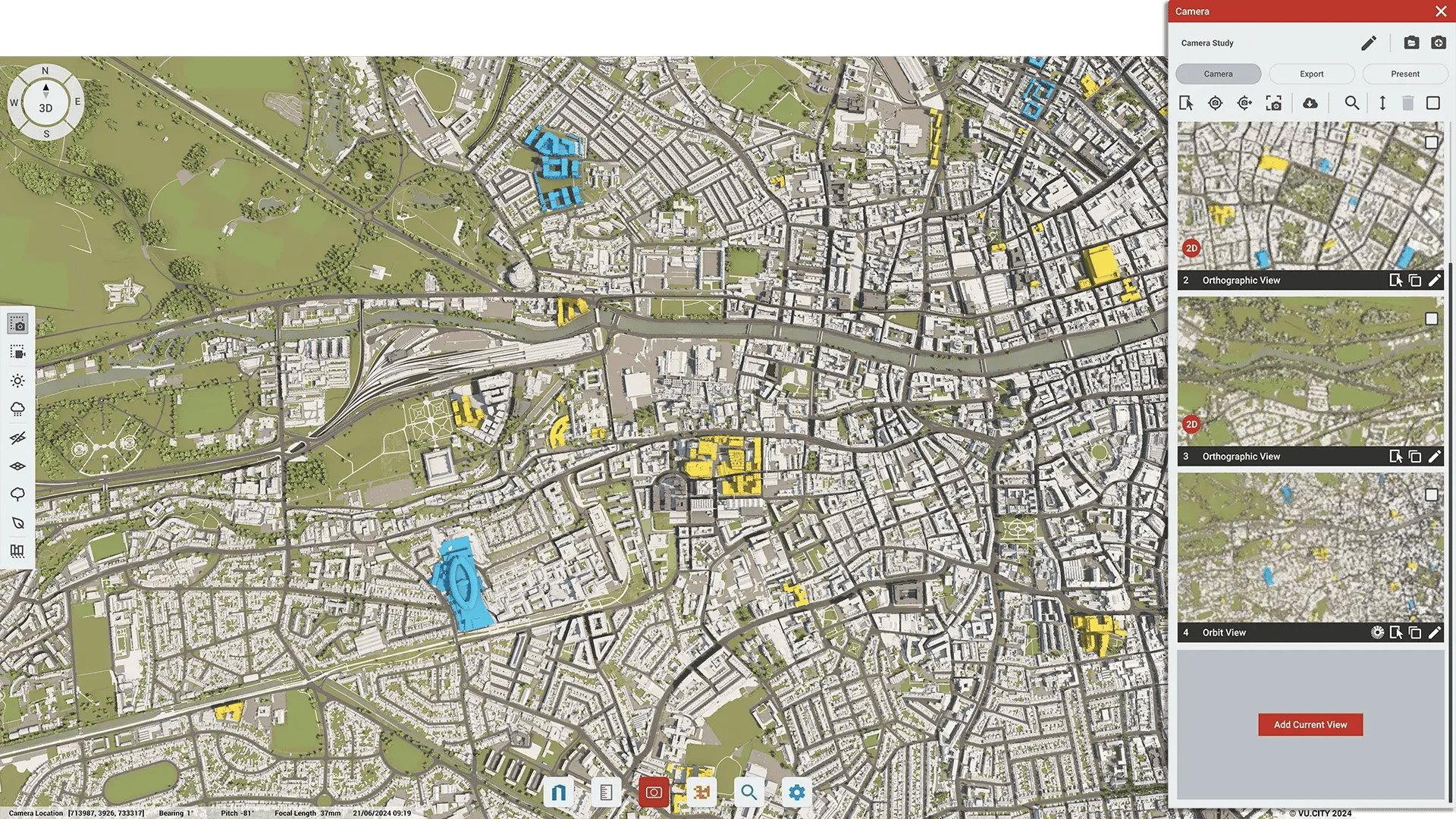Switch to the Present tab
The height and width of the screenshot is (819, 1456).
pyautogui.click(x=1404, y=74)
